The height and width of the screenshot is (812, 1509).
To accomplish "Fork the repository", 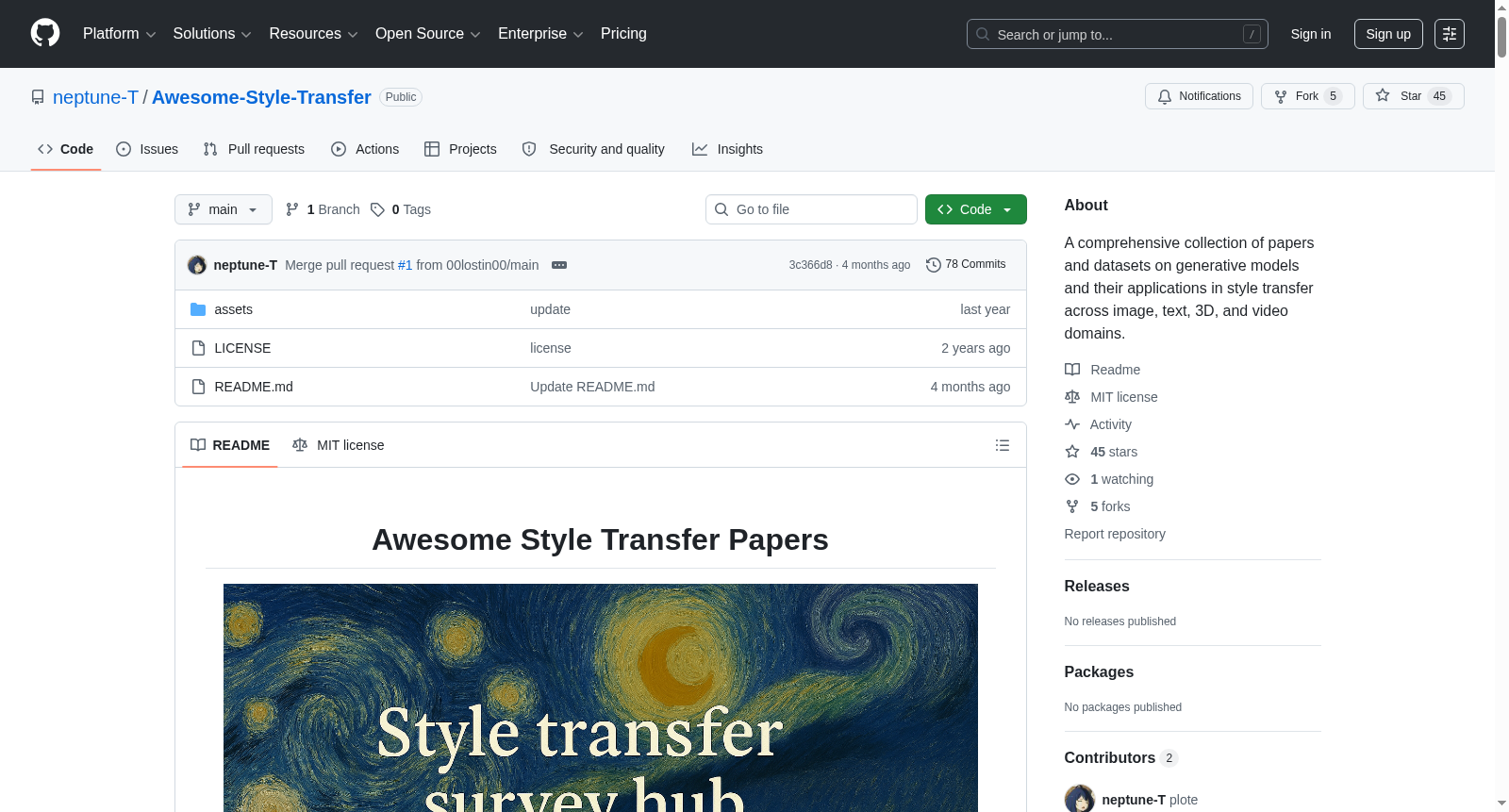I will 1307,96.
